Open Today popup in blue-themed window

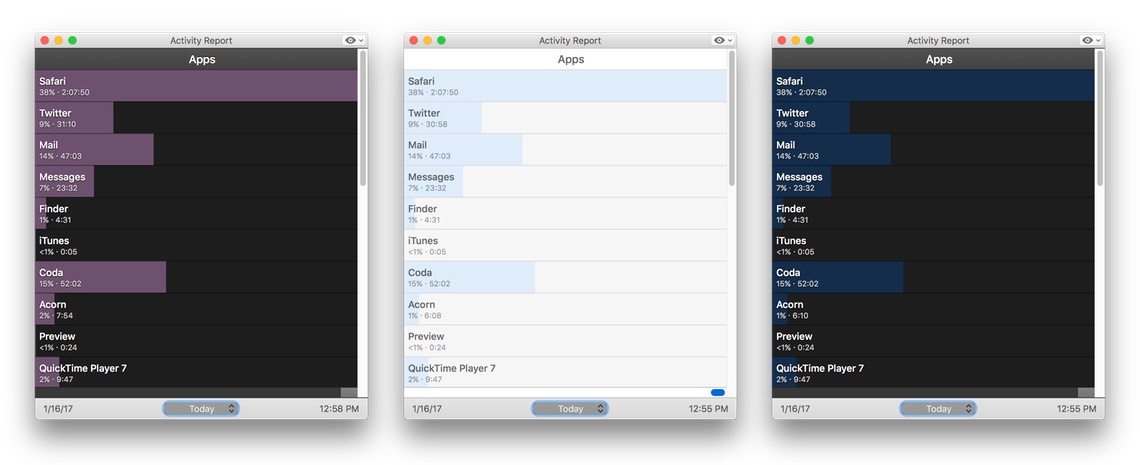click(x=939, y=408)
